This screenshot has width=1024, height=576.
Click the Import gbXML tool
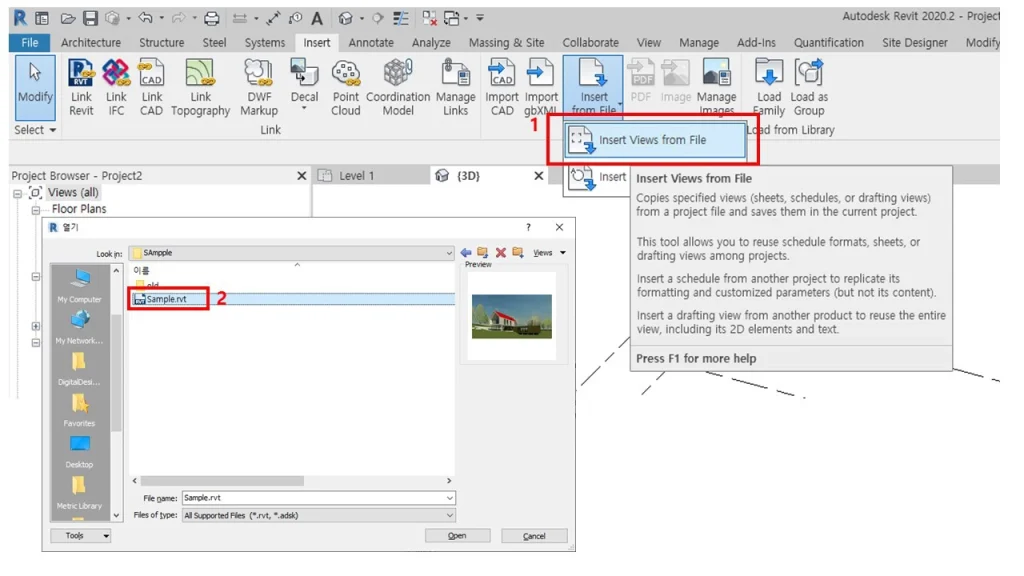pyautogui.click(x=541, y=88)
